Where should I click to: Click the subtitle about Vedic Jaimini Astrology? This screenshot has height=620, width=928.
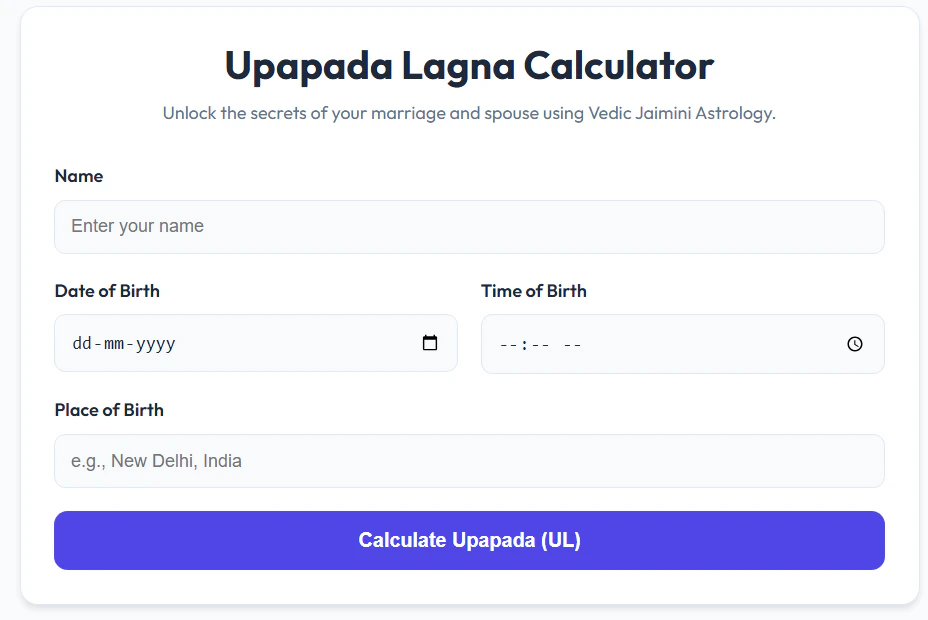(x=469, y=113)
